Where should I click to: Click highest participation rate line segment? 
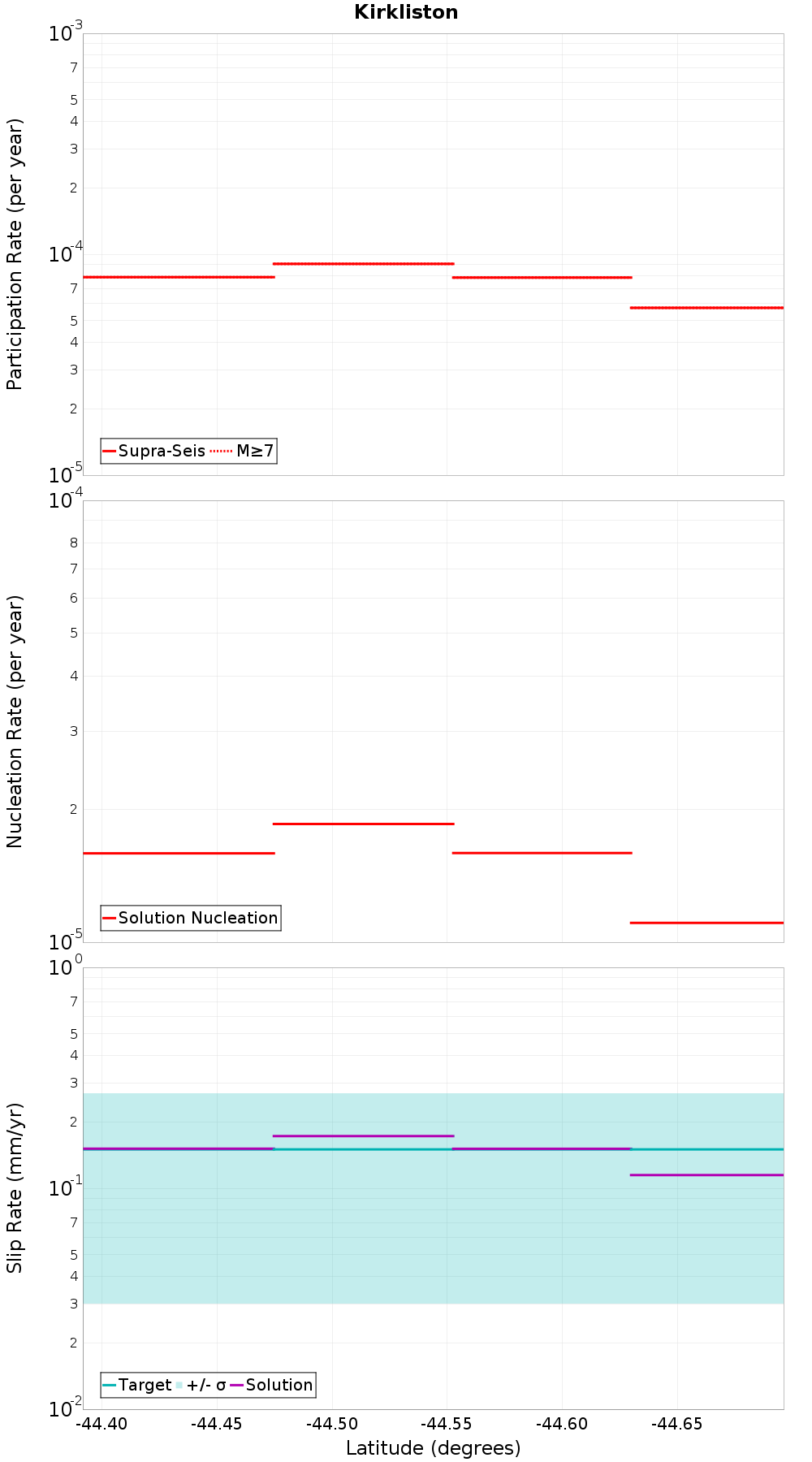point(363,263)
